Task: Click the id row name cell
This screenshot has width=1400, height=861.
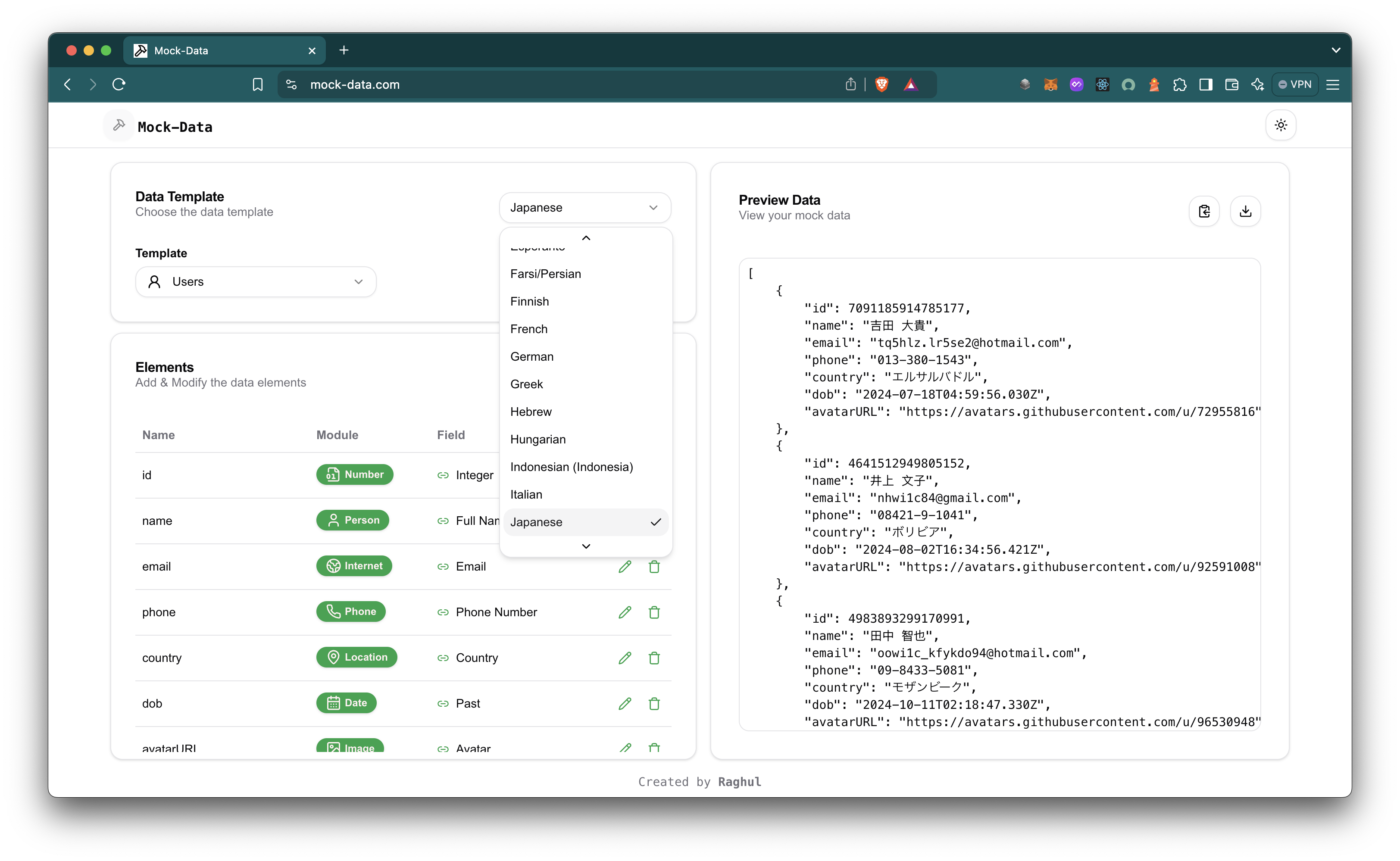Action: (x=147, y=475)
